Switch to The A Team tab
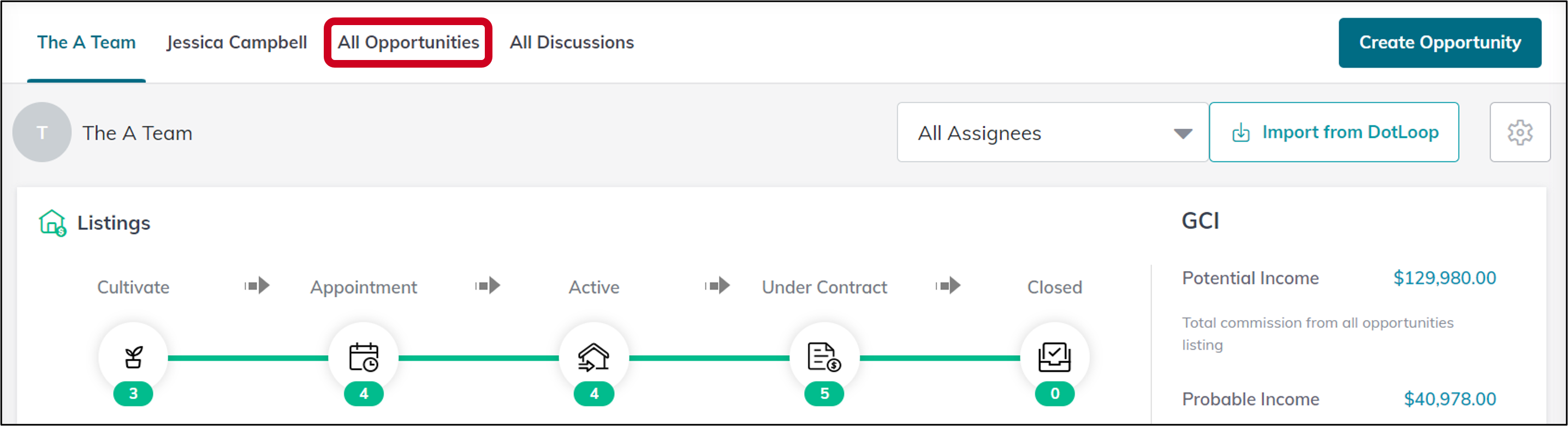Image resolution: width=1568 pixels, height=426 pixels. 86,43
